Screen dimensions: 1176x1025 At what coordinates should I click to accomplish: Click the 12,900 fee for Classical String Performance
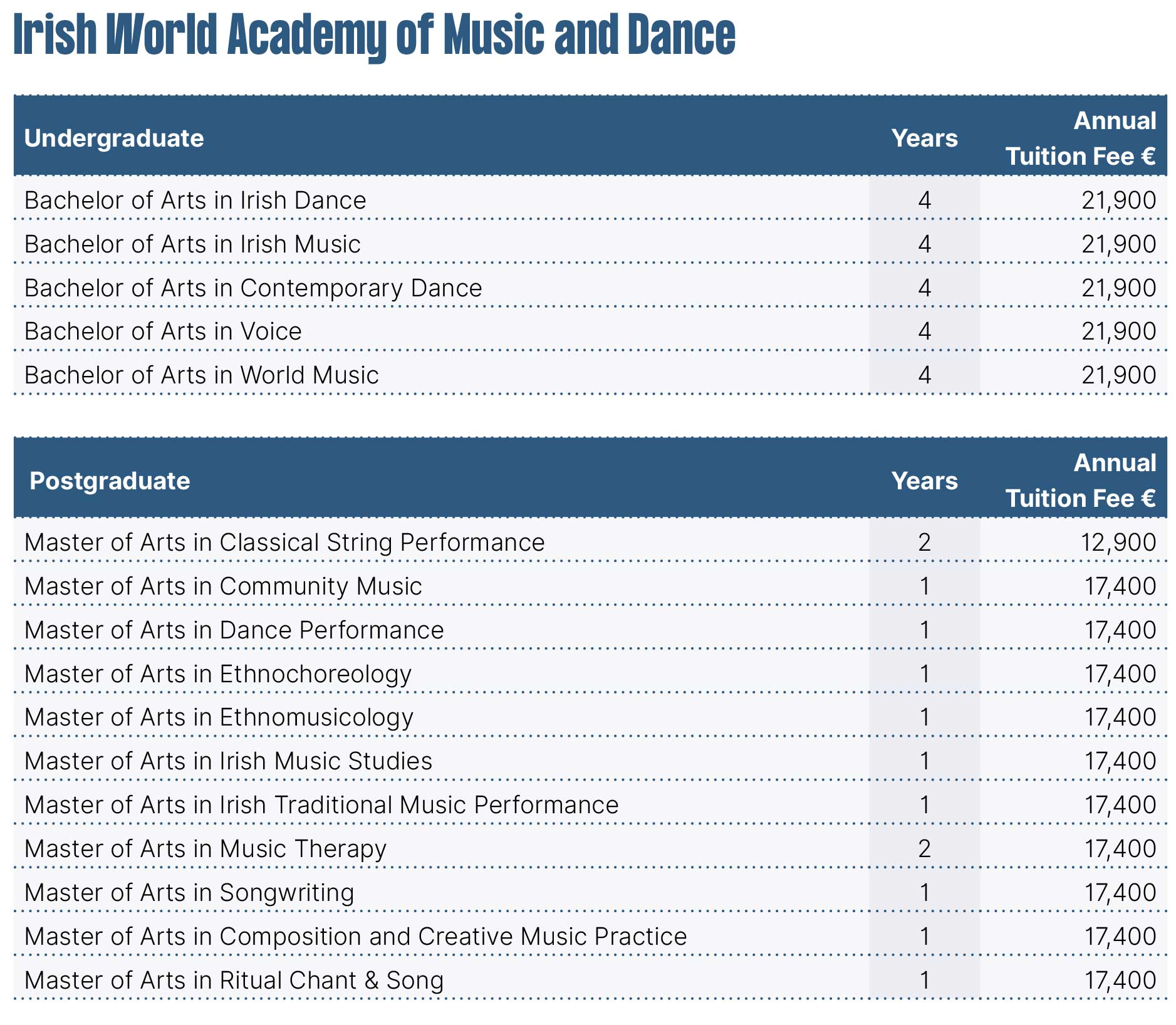(1118, 543)
